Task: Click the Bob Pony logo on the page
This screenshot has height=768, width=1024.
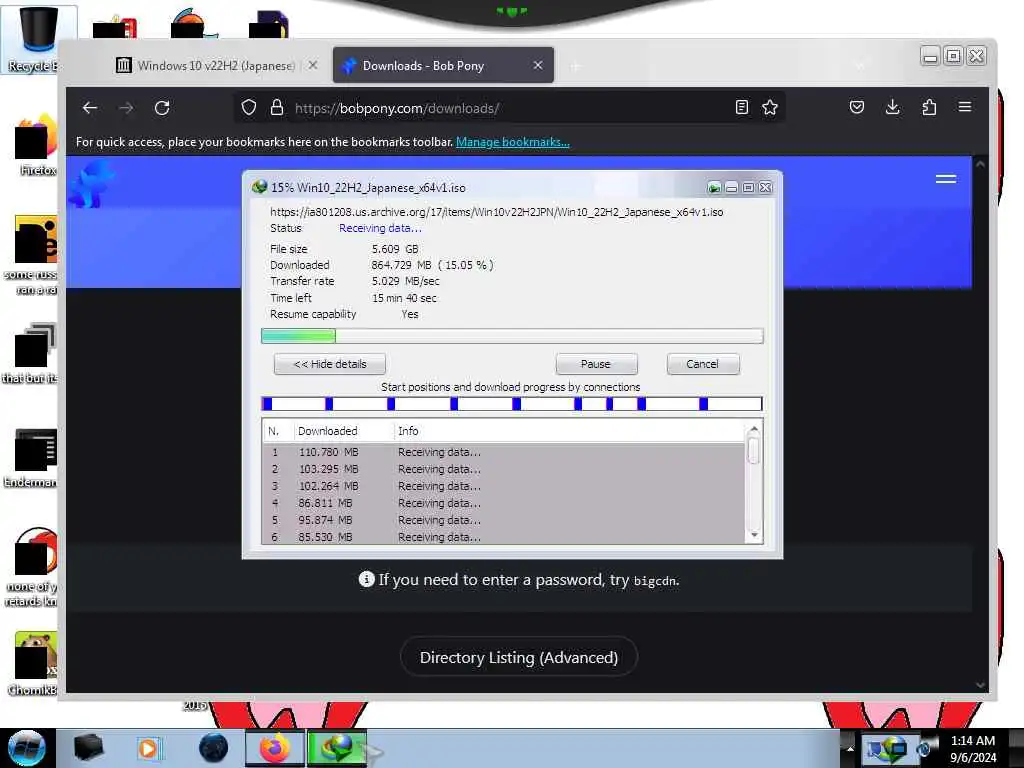Action: click(93, 185)
